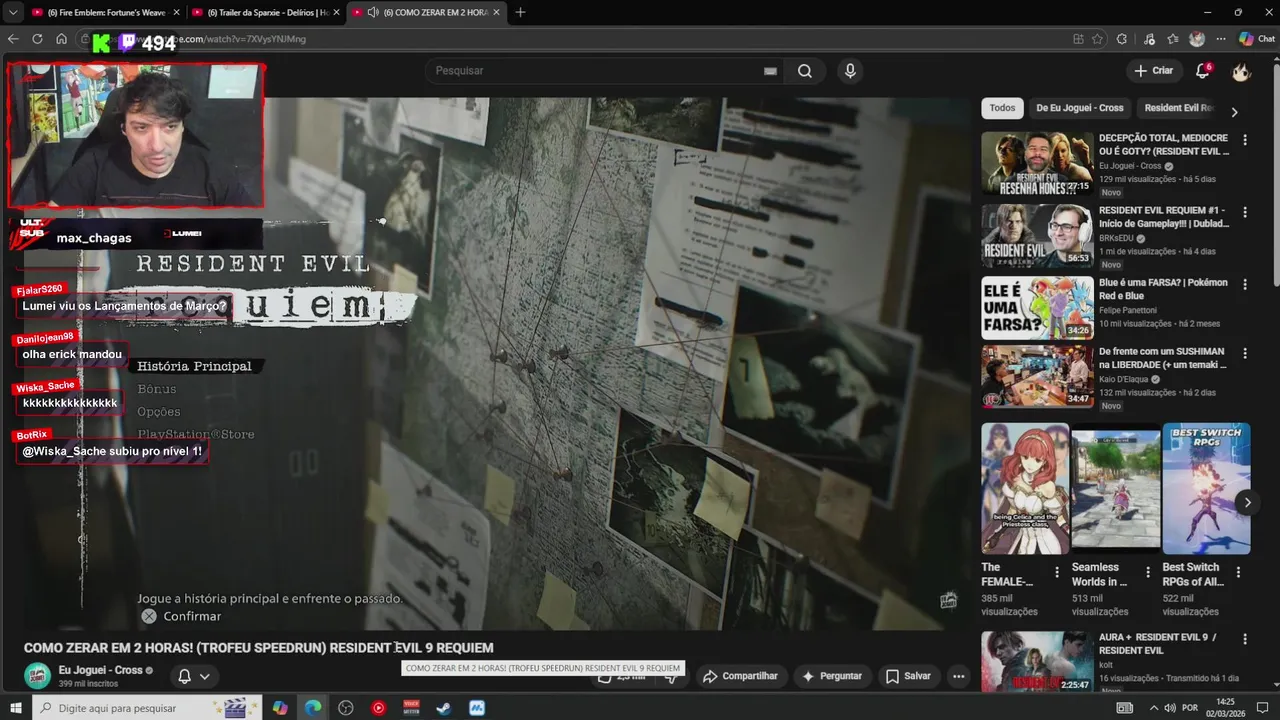Click the star to favorite this page
1280x720 pixels.
point(1097,39)
